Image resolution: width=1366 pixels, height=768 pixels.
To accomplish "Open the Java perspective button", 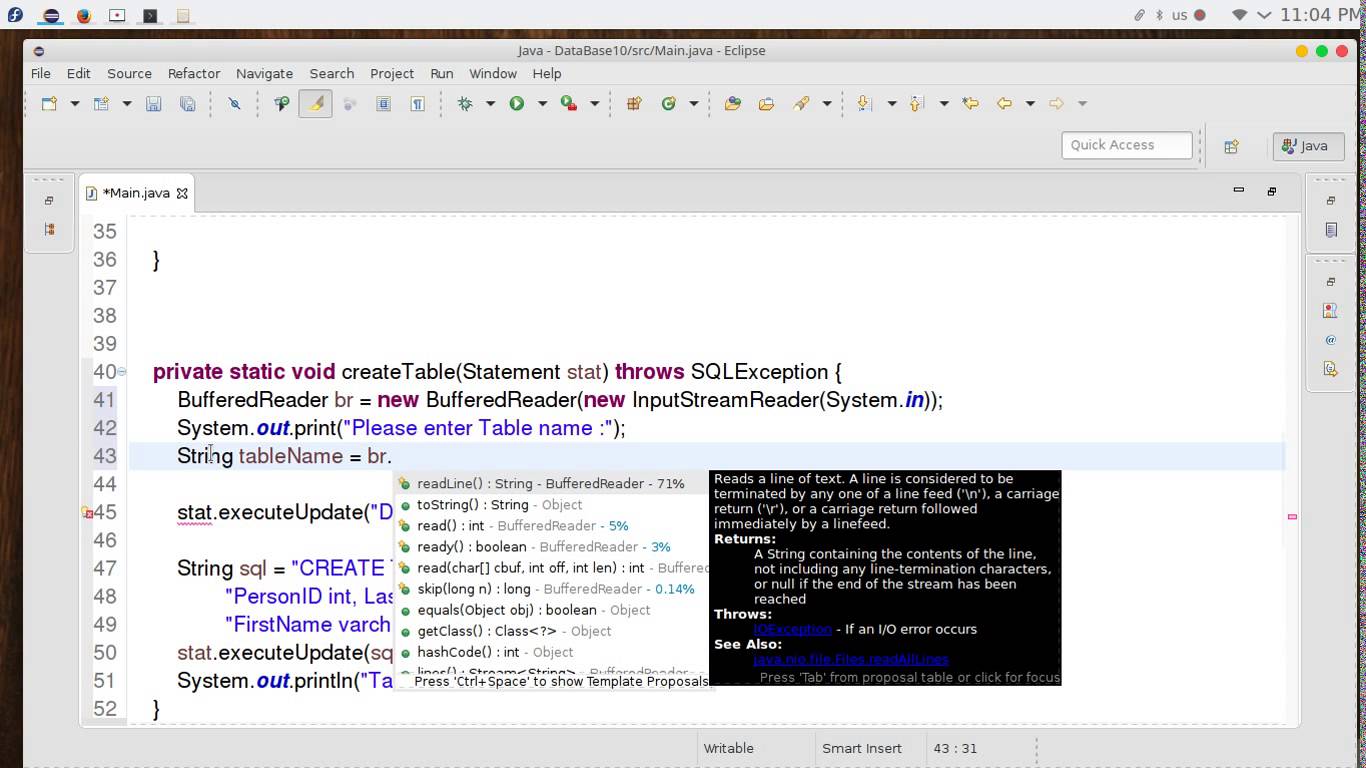I will (x=1307, y=145).
